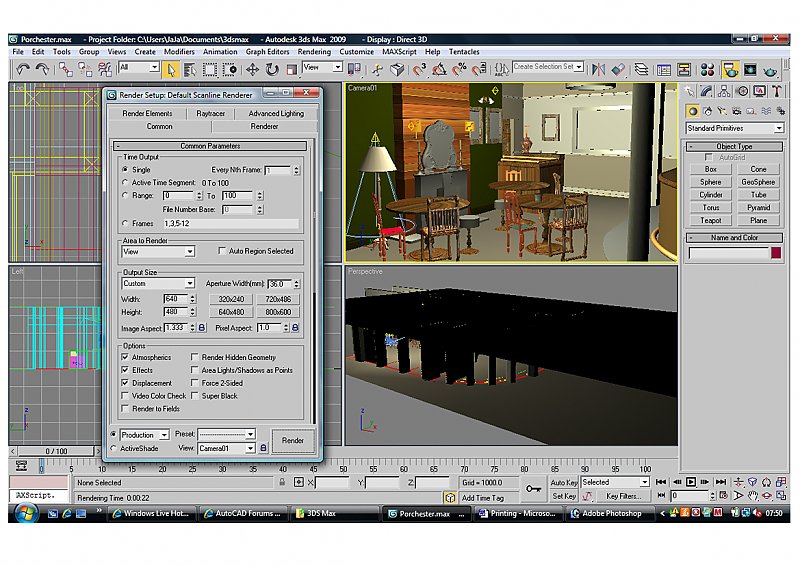Image resolution: width=800 pixels, height=566 pixels.
Task: Select the Active Time Segment radio
Action: 125,182
